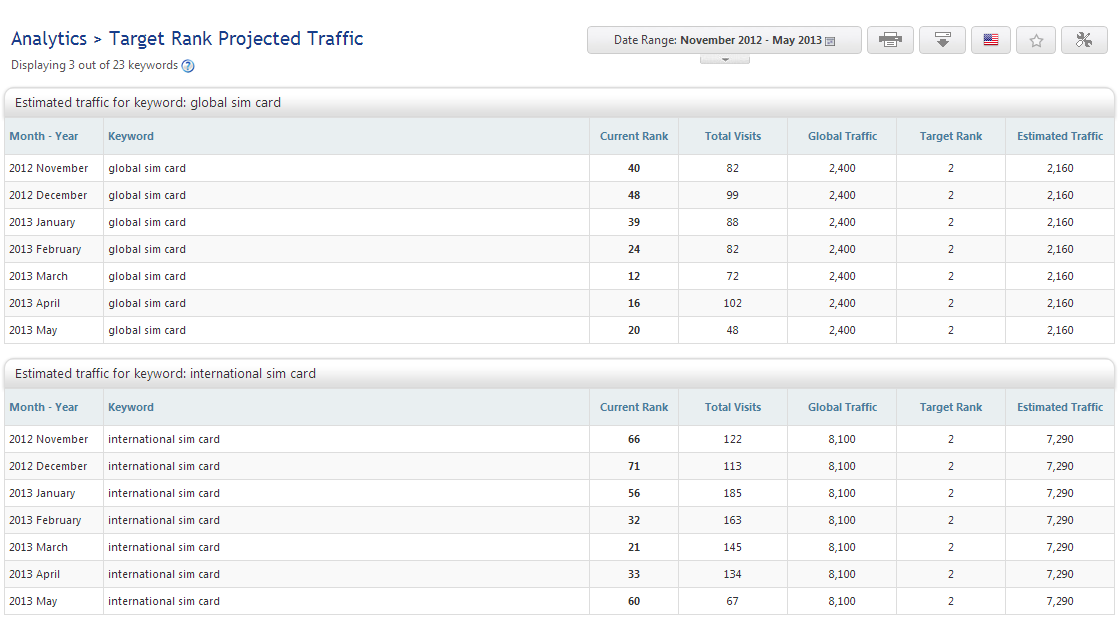Open the Date Range selector button
This screenshot has height=619, width=1120.
tap(723, 40)
